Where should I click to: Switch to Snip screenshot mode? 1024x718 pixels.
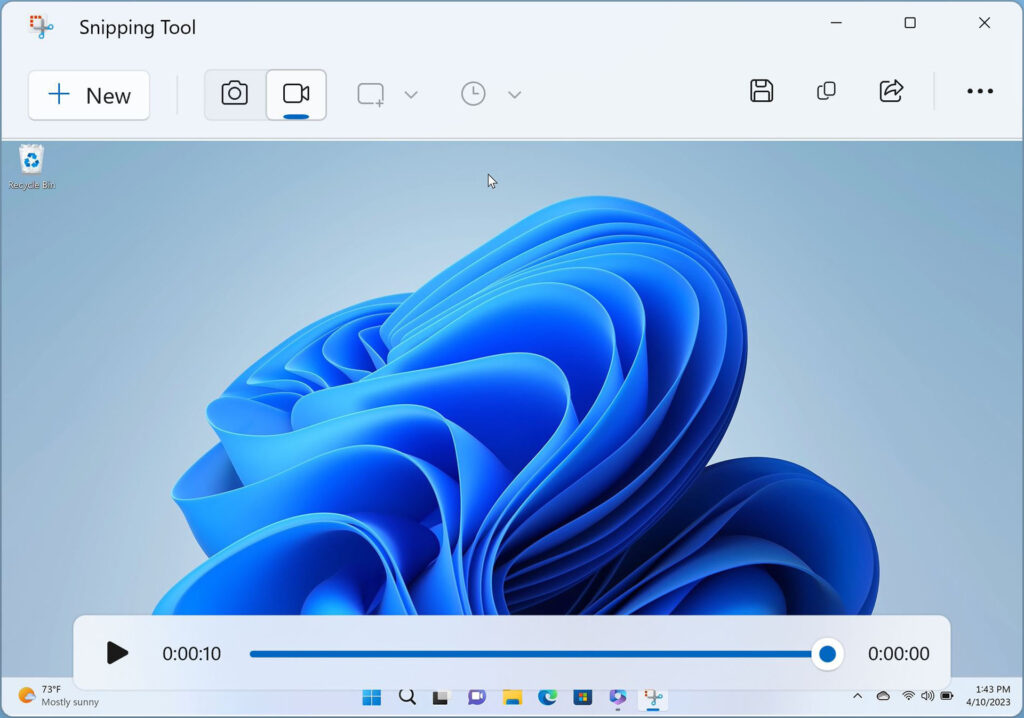(x=235, y=94)
